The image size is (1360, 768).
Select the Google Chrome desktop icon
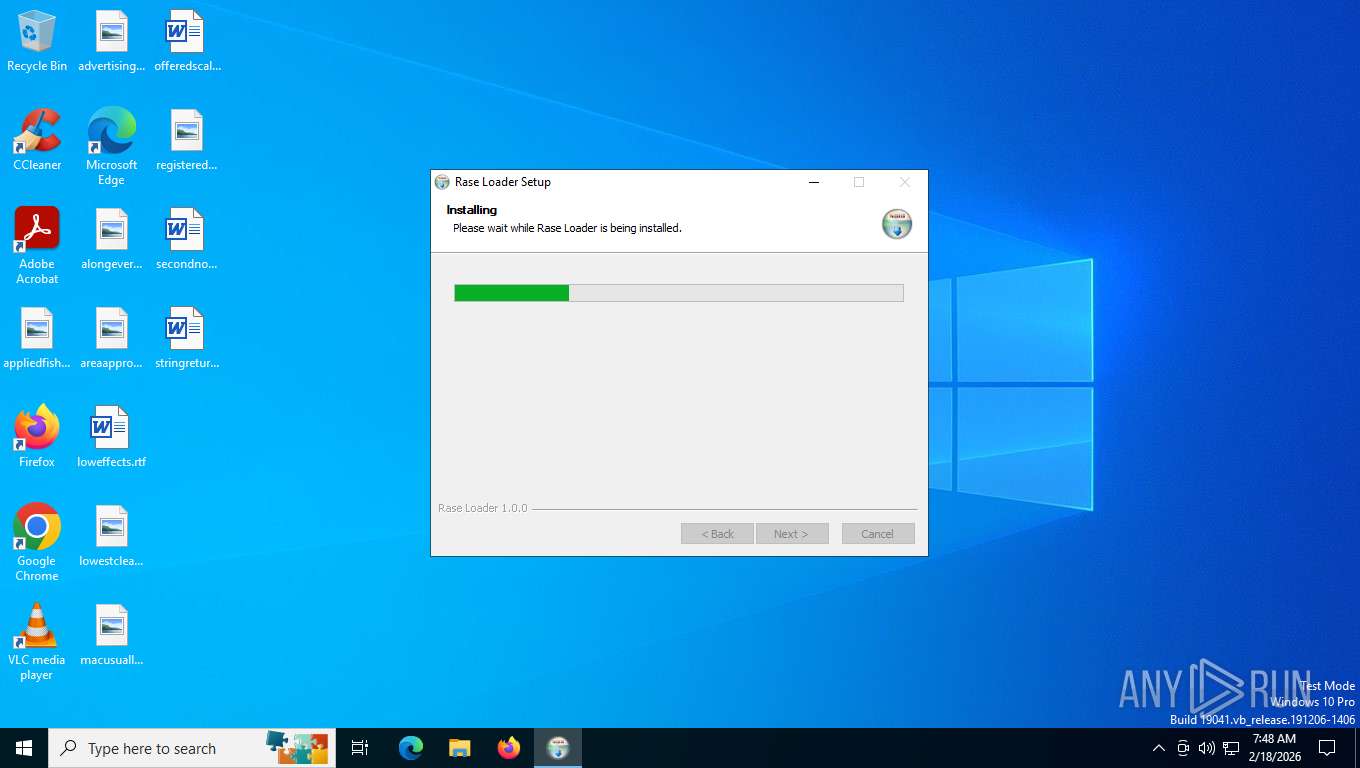coord(37,543)
